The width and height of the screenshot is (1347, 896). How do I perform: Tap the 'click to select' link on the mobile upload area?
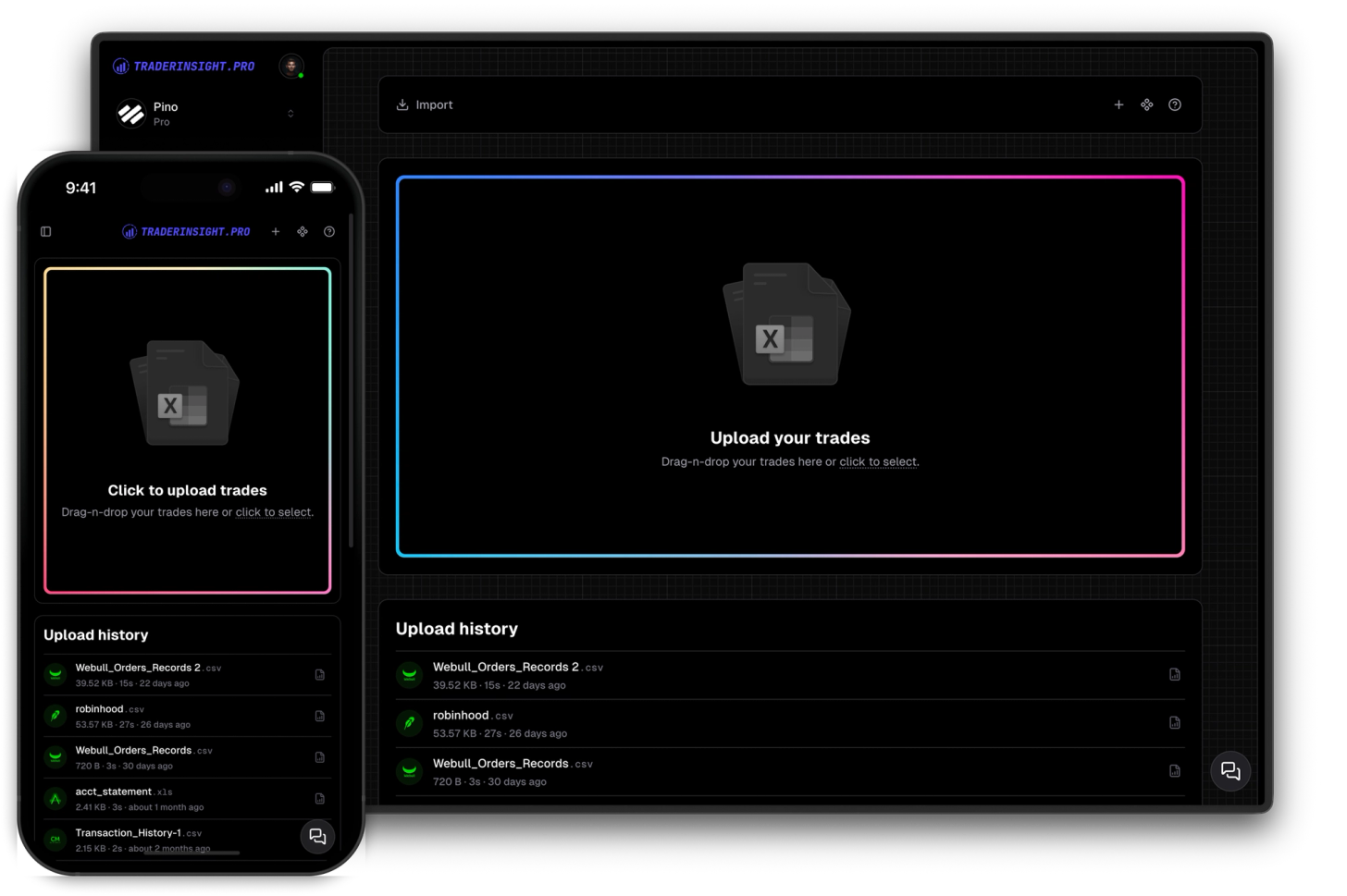click(x=273, y=511)
